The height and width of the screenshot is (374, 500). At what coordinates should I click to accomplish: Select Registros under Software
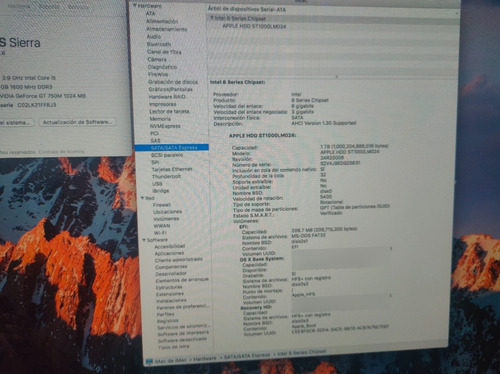point(168,321)
